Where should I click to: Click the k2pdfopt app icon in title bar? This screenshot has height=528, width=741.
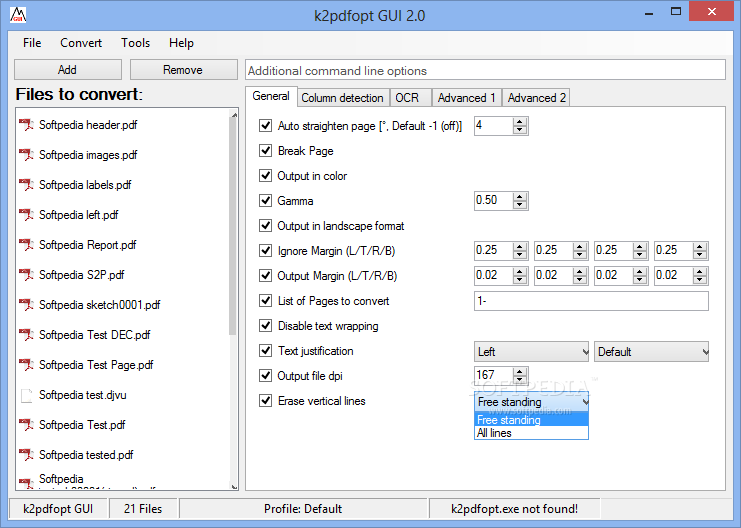[18, 15]
